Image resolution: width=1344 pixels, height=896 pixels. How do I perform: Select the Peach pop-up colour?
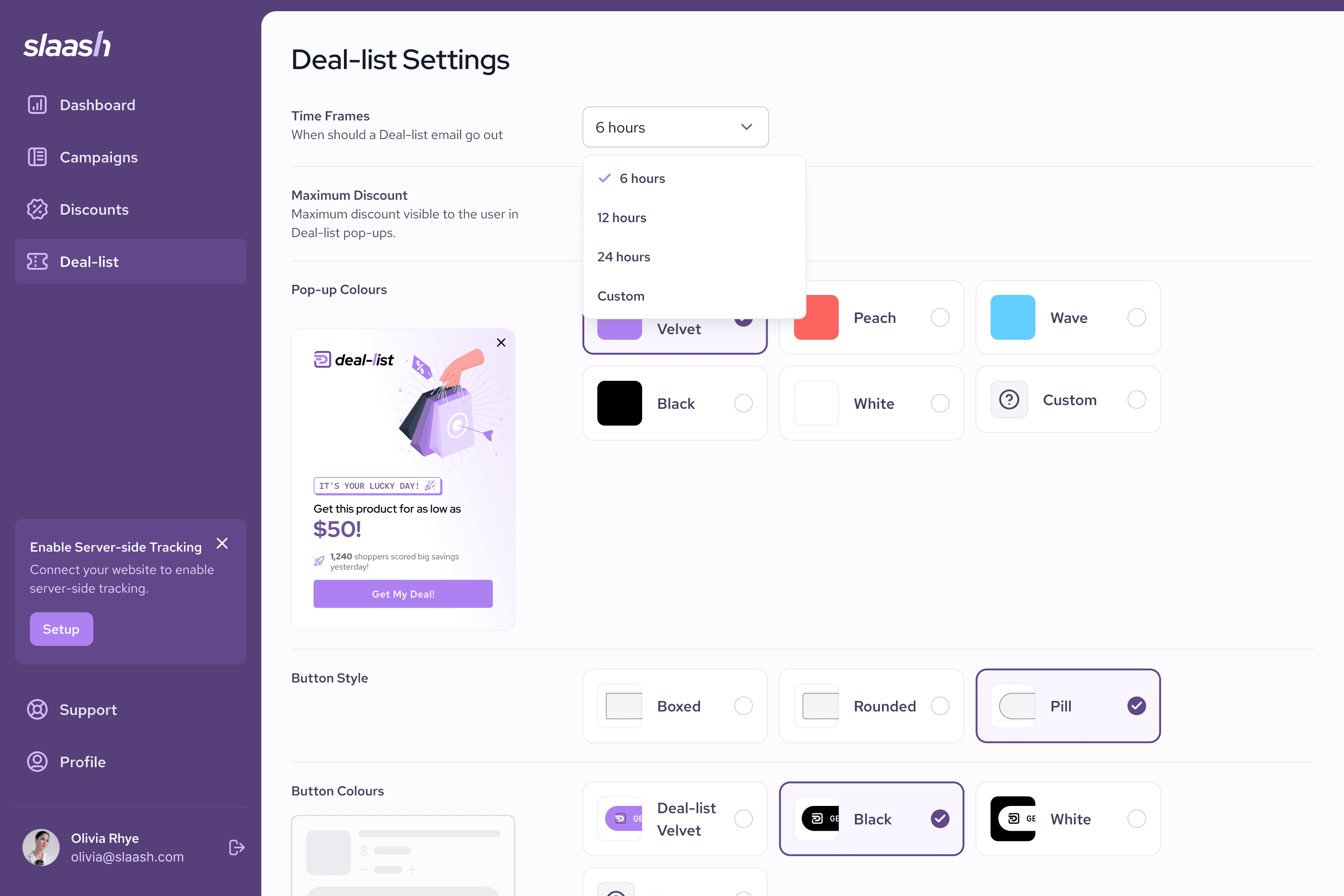[x=939, y=317]
